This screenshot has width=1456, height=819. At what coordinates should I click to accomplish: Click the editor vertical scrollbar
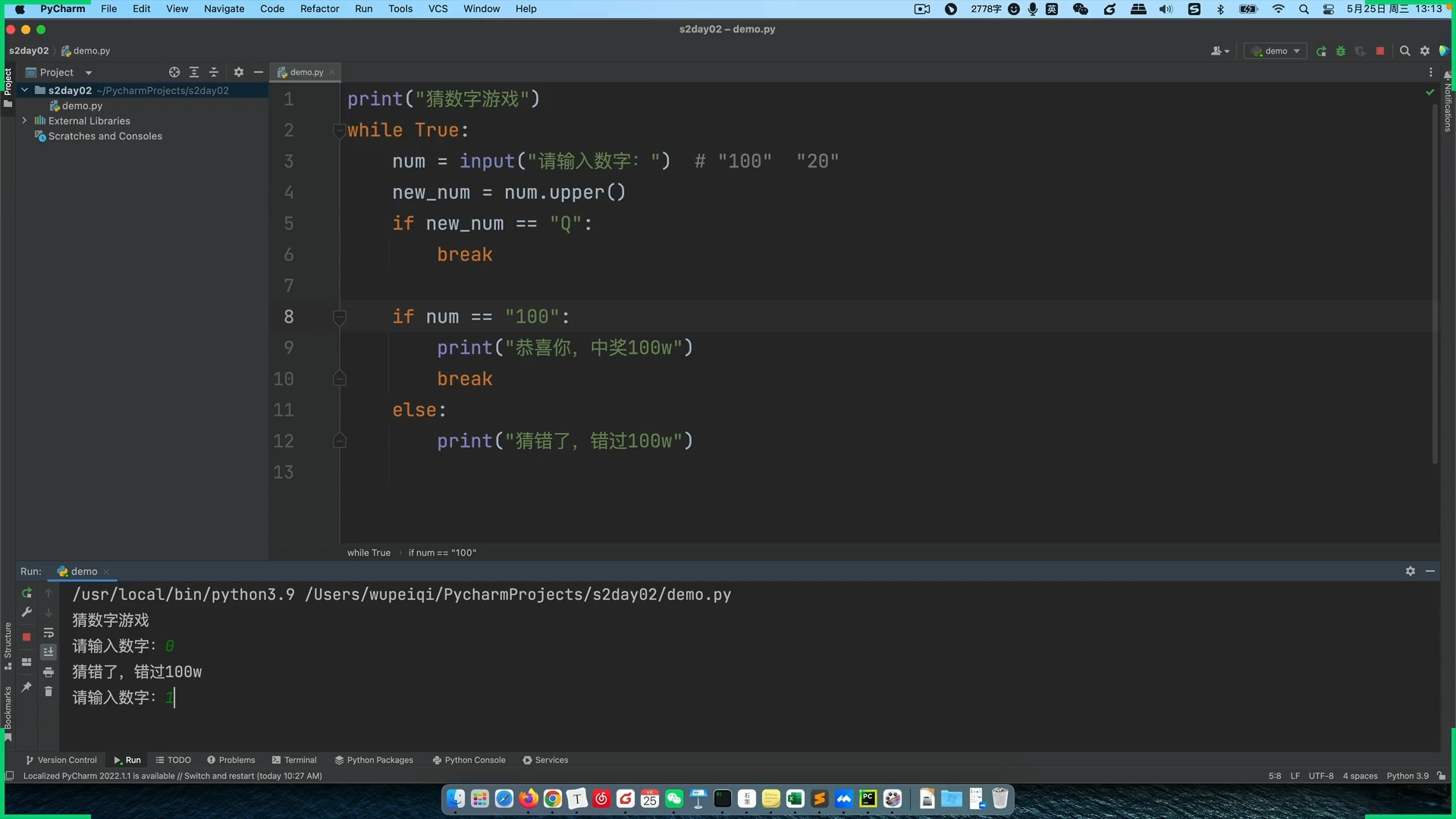click(1435, 281)
